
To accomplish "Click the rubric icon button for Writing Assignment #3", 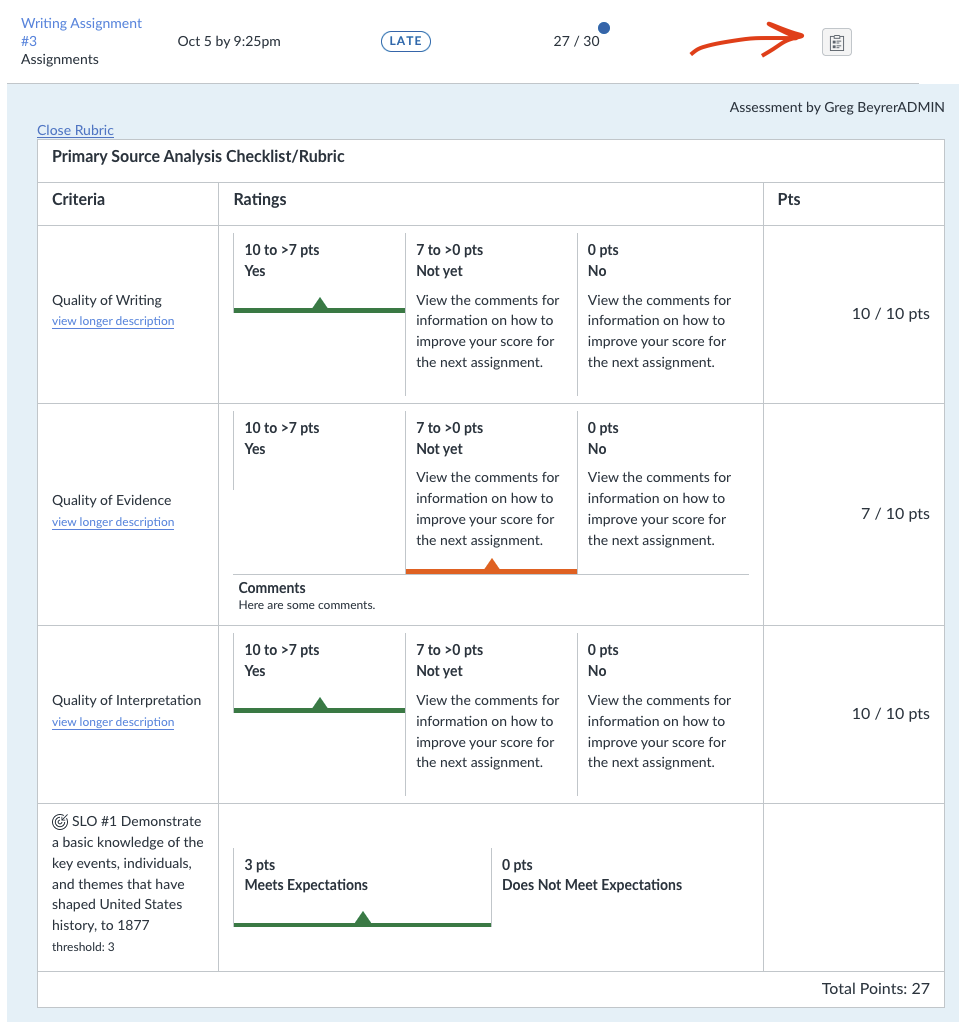I will pos(837,42).
